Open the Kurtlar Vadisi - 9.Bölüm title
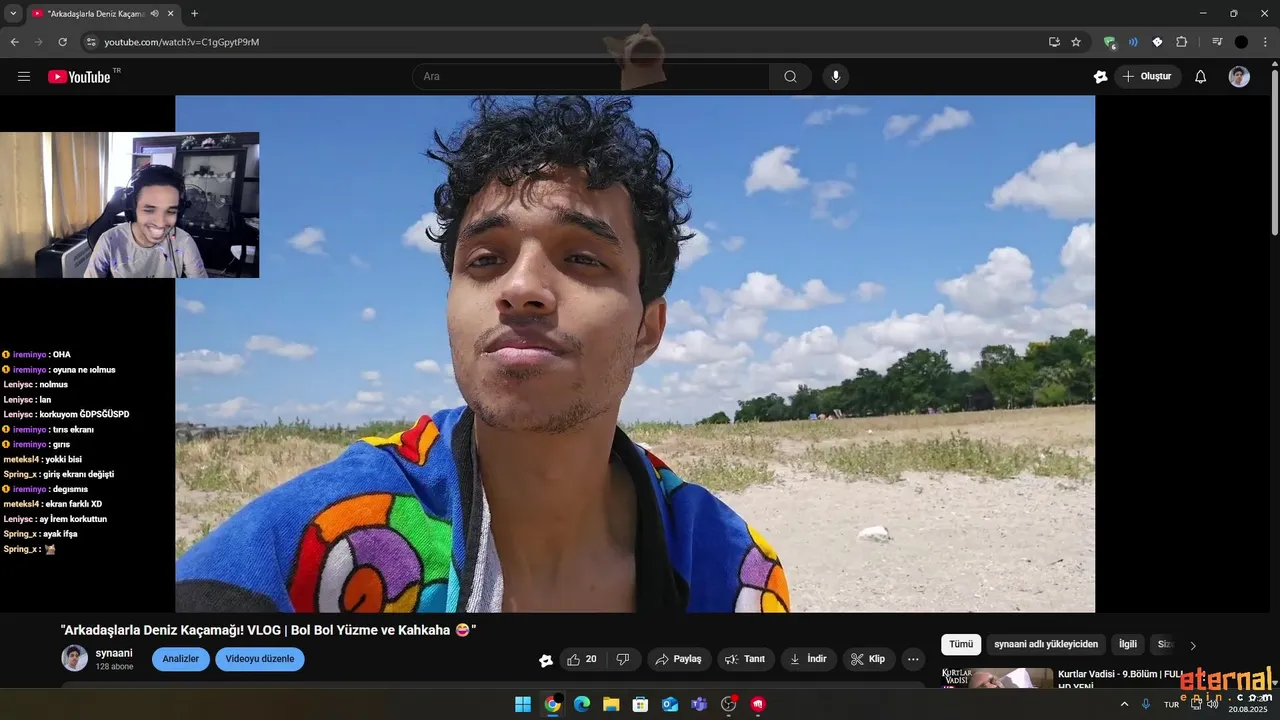The width and height of the screenshot is (1280, 720). coord(1120,680)
